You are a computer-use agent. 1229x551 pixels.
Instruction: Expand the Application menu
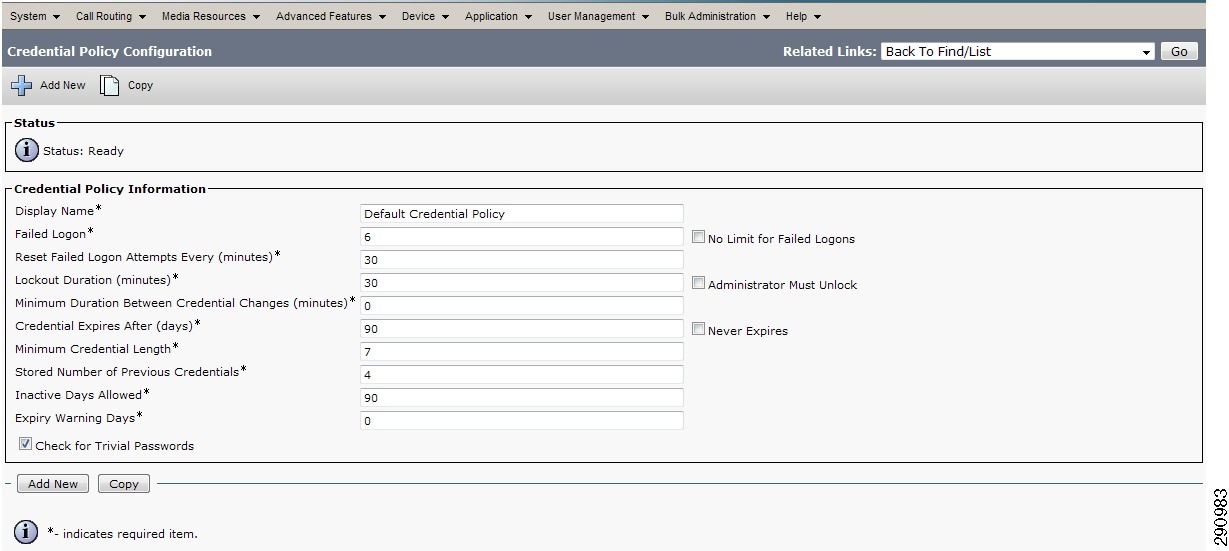click(499, 16)
